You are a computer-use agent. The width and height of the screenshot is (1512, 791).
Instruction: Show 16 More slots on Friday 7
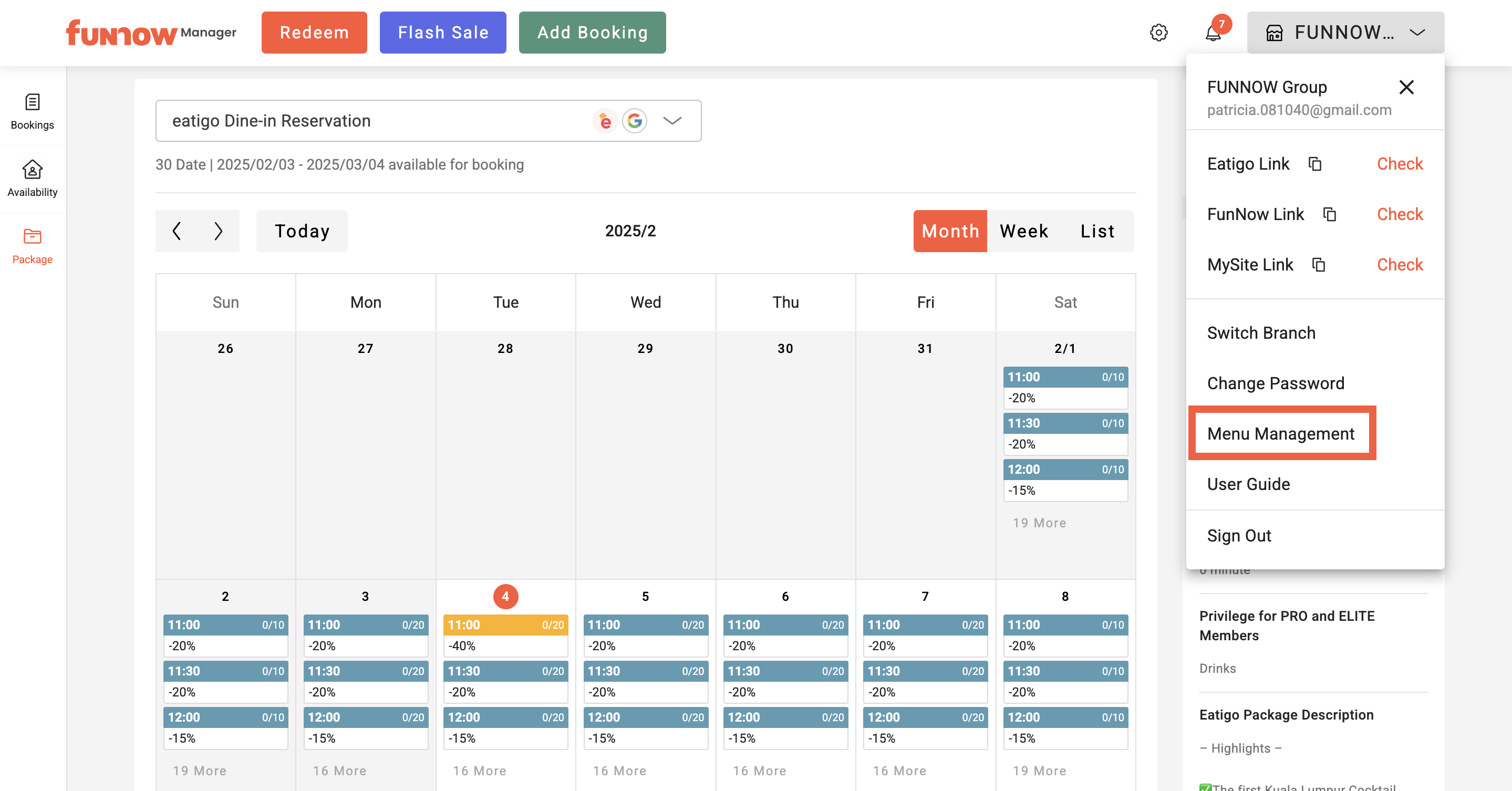[x=899, y=771]
